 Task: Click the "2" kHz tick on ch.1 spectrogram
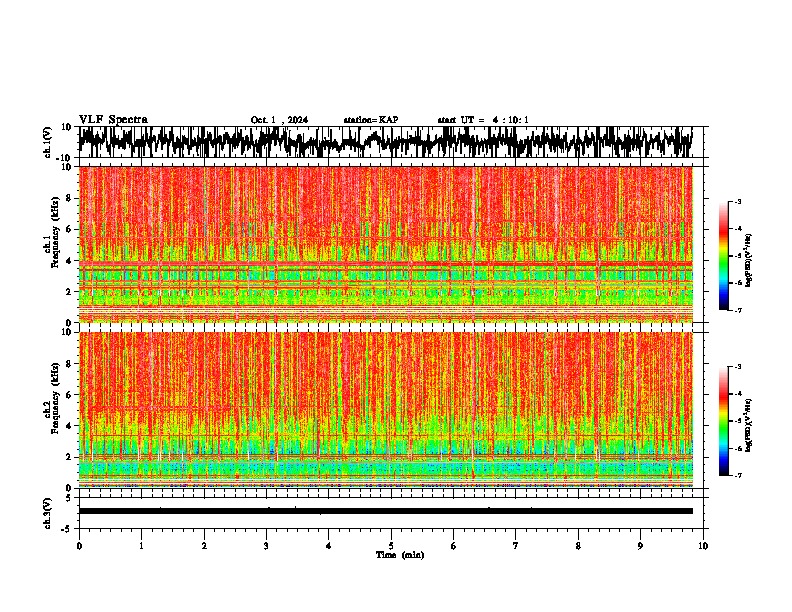tap(69, 291)
